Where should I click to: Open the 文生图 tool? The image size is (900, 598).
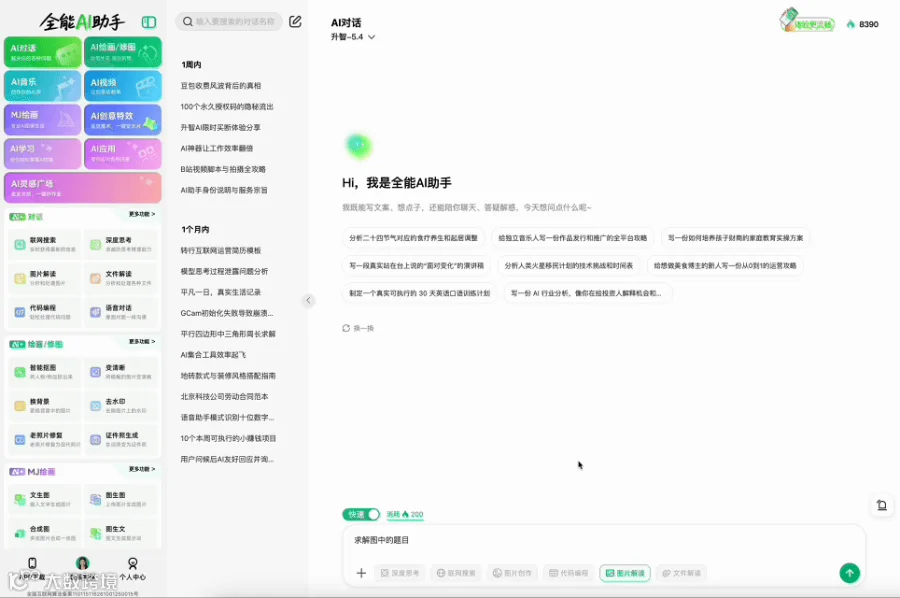(45, 499)
